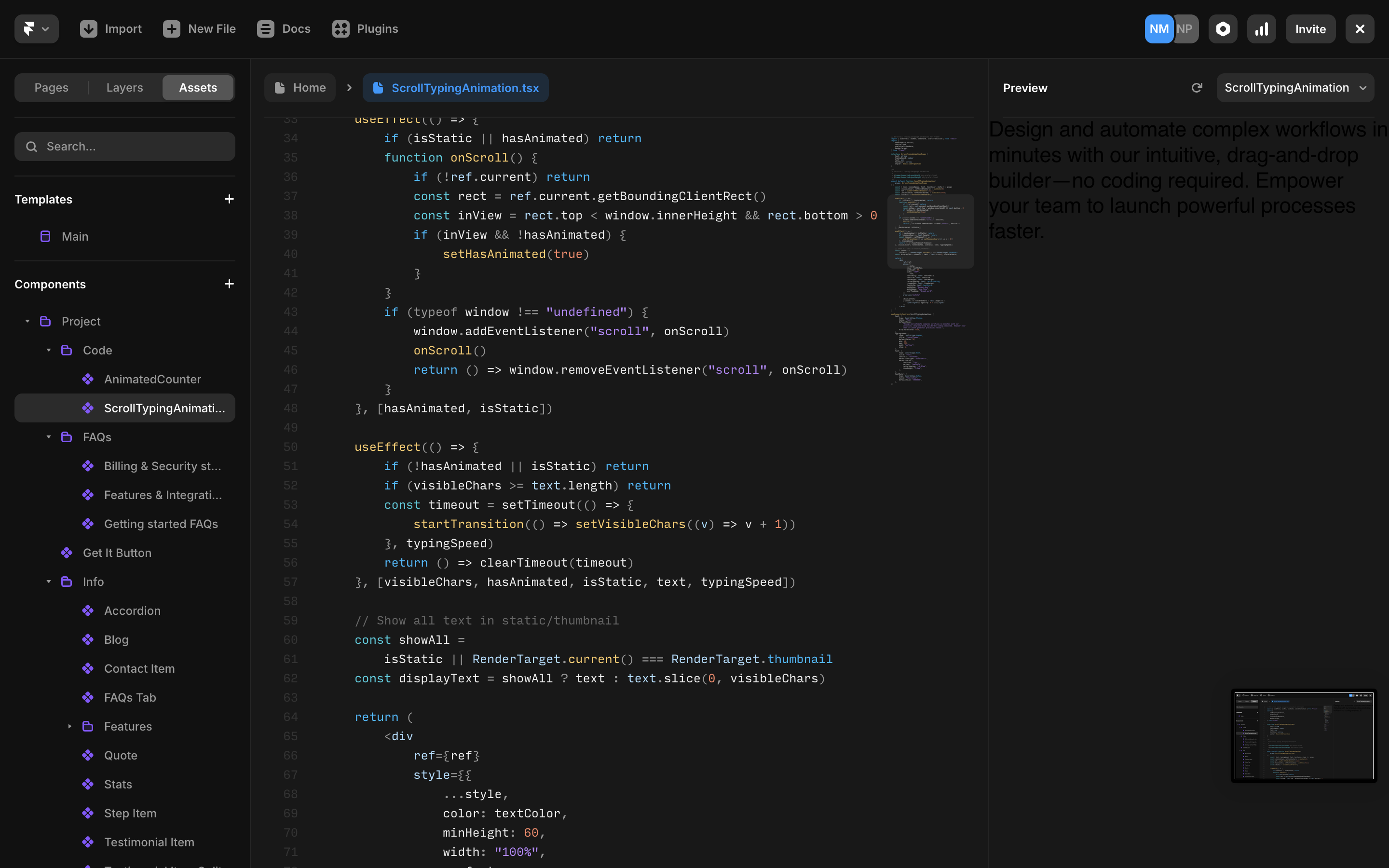Add a new Template with the plus button
The width and height of the screenshot is (1389, 868).
point(229,199)
